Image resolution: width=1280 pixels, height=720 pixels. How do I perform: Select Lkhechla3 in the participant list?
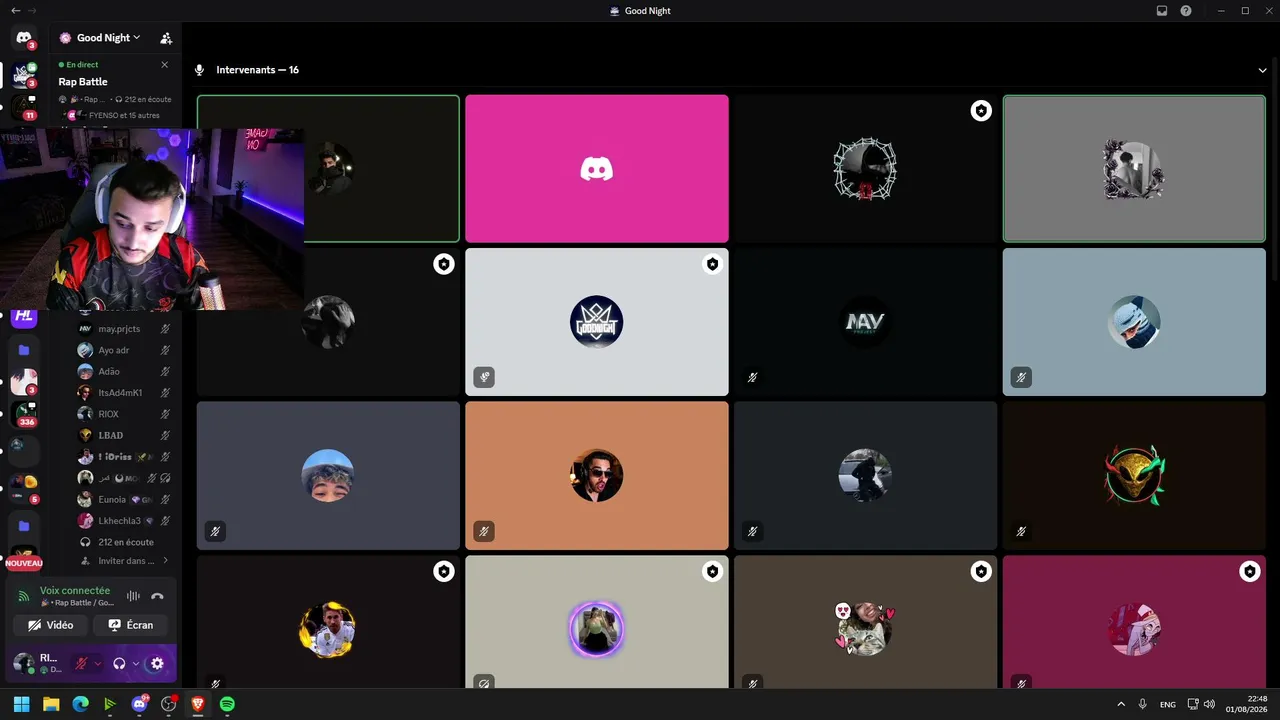(x=124, y=521)
